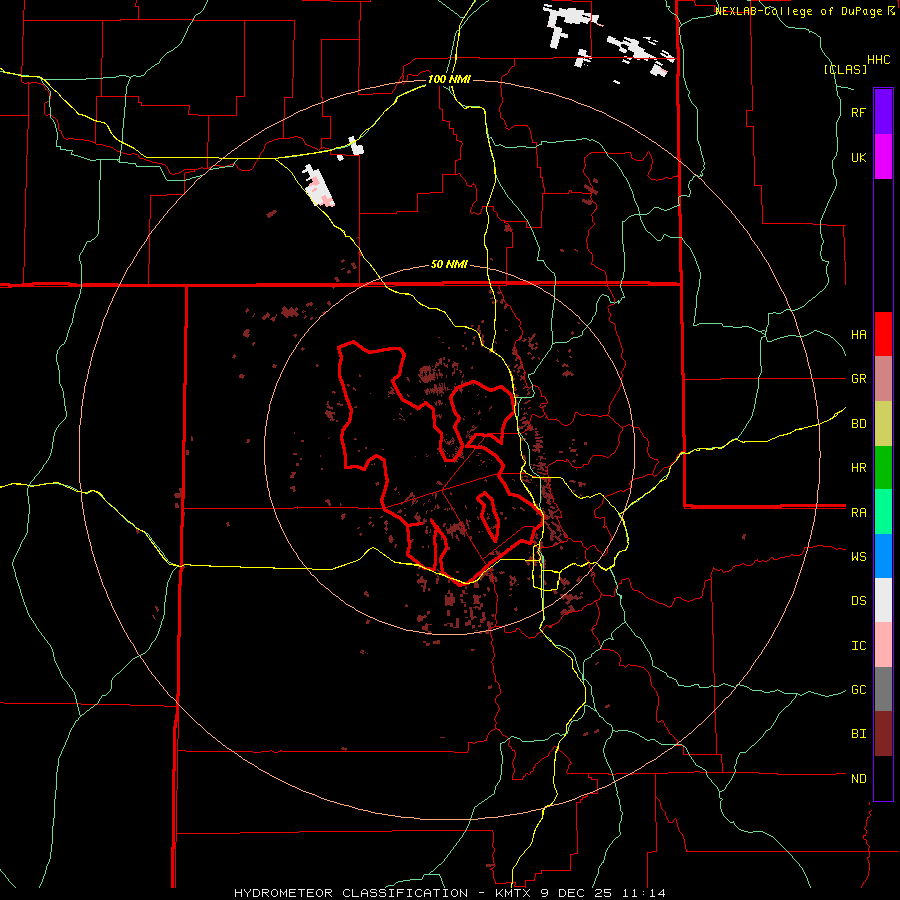
Task: Click the 9 DEC 25 date stamp
Action: tap(577, 893)
